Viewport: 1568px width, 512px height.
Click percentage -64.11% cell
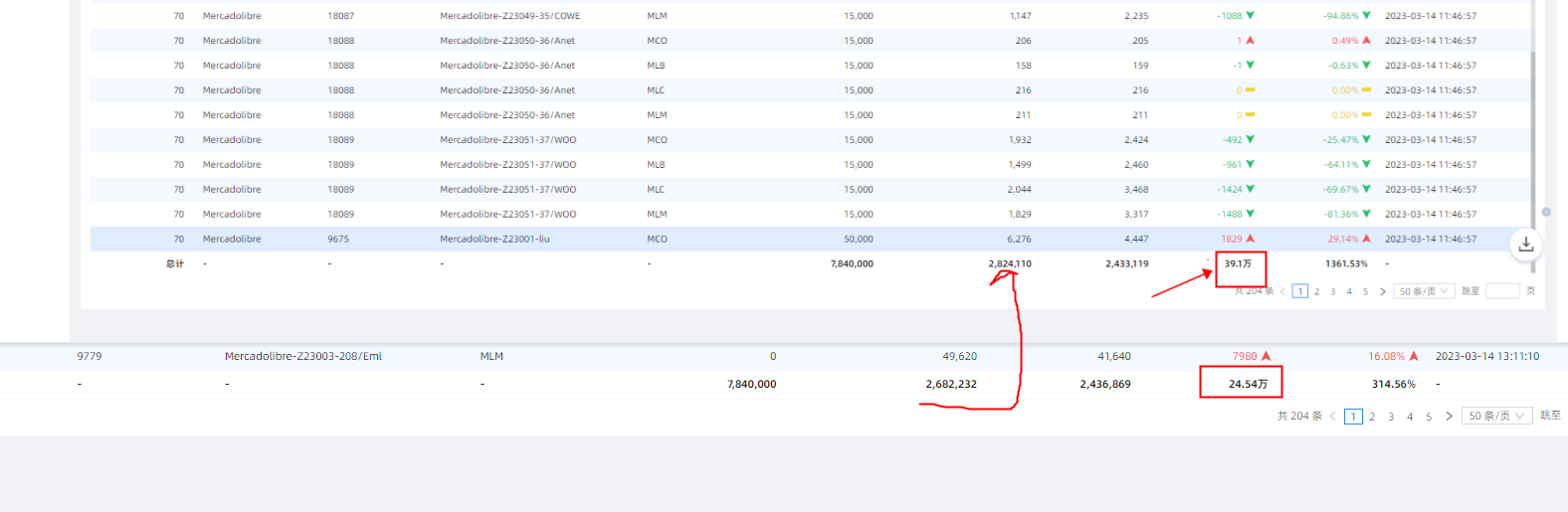click(1341, 165)
